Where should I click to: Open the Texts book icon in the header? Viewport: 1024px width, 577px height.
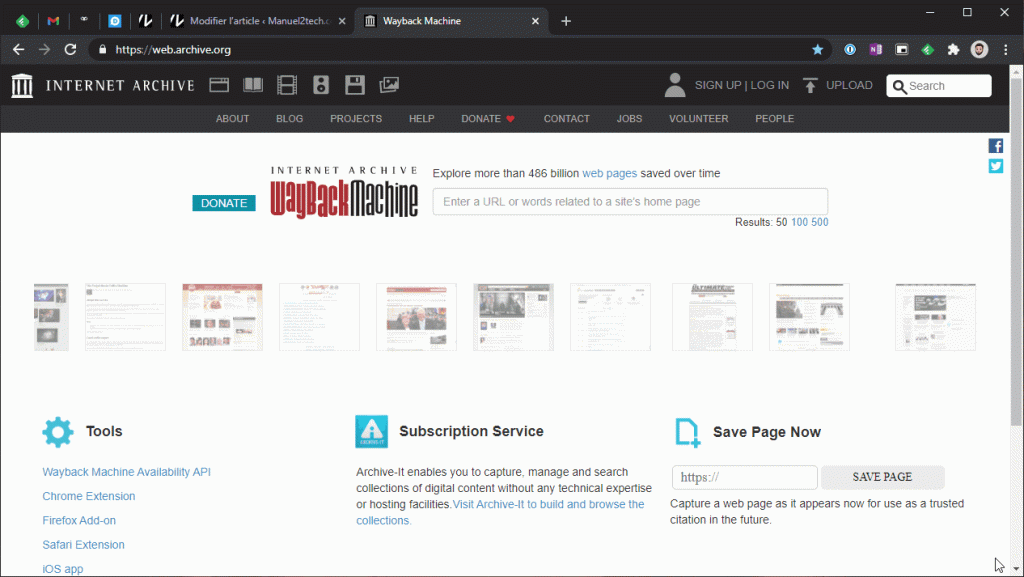point(253,85)
